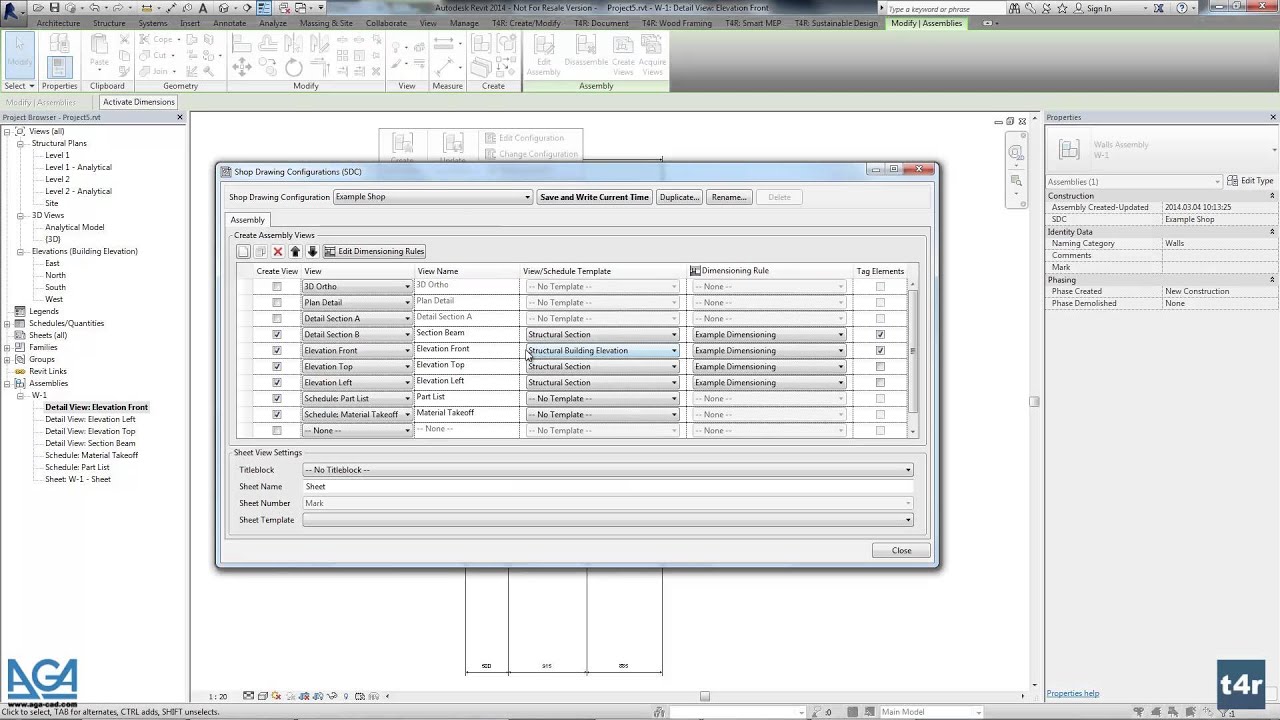Click the Move tool icon in the Modify panel
Viewport: 1280px width, 720px height.
(241, 67)
